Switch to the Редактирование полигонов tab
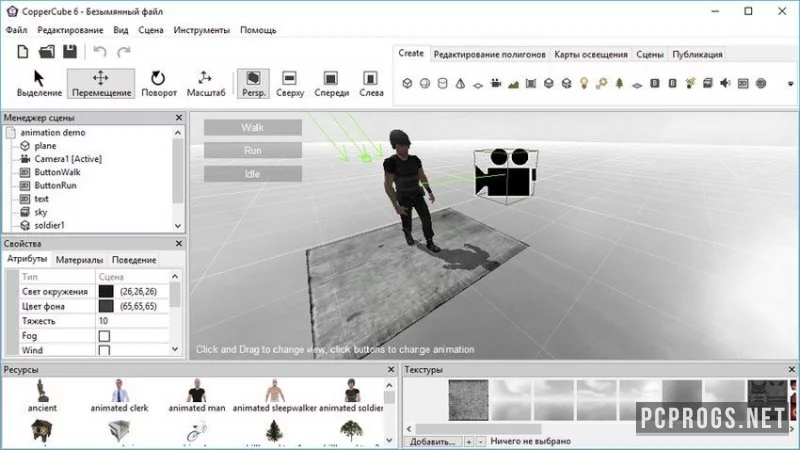Screen dimensions: 800x450 click(x=489, y=54)
